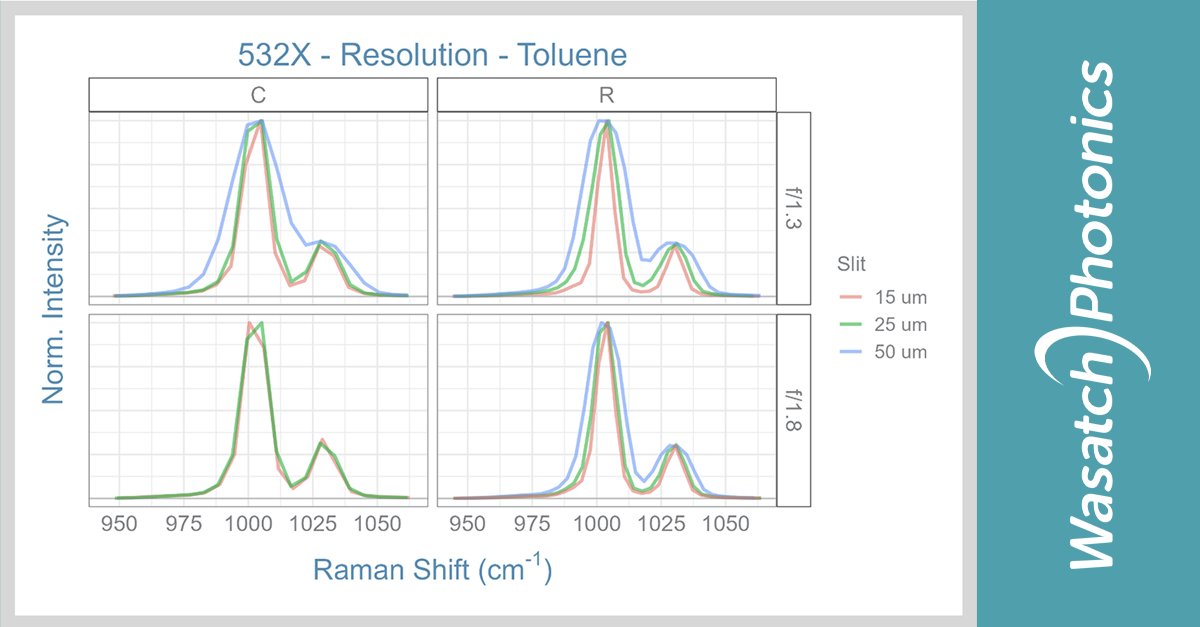Click the '1050' tick under the R panel
The height and width of the screenshot is (627, 1200).
coord(723,524)
